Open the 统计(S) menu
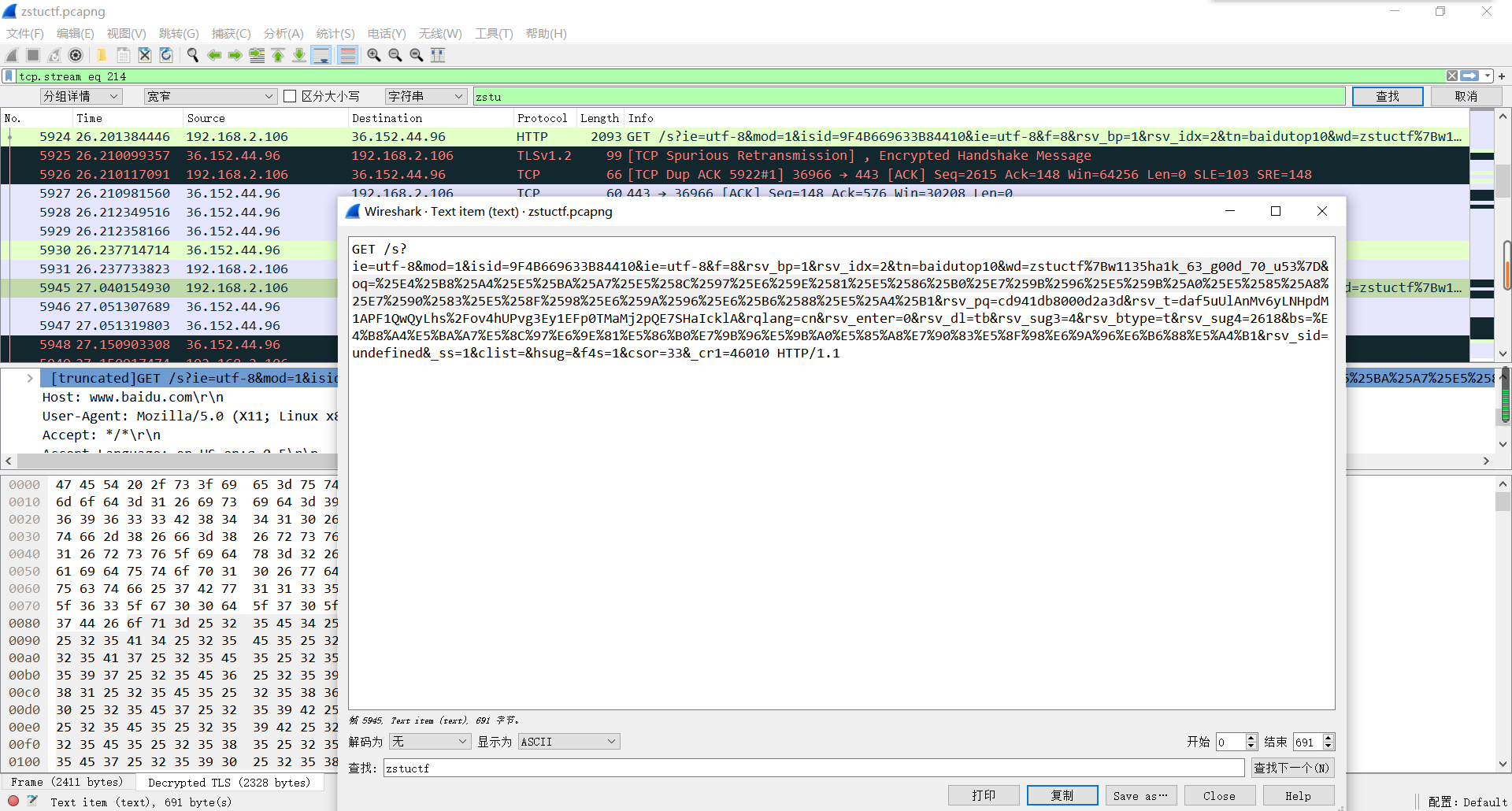The height and width of the screenshot is (811, 1512). pyautogui.click(x=335, y=33)
